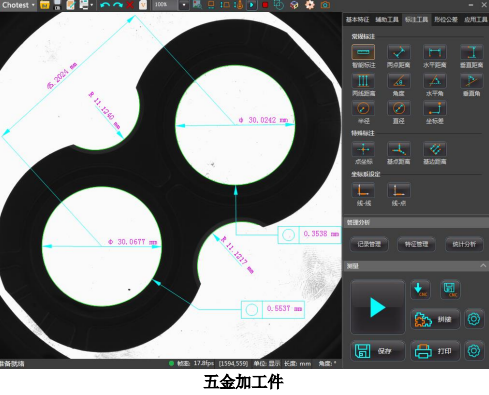Click the 记录管理 record management button
Image resolution: width=489 pixels, height=395 pixels.
pos(369,244)
